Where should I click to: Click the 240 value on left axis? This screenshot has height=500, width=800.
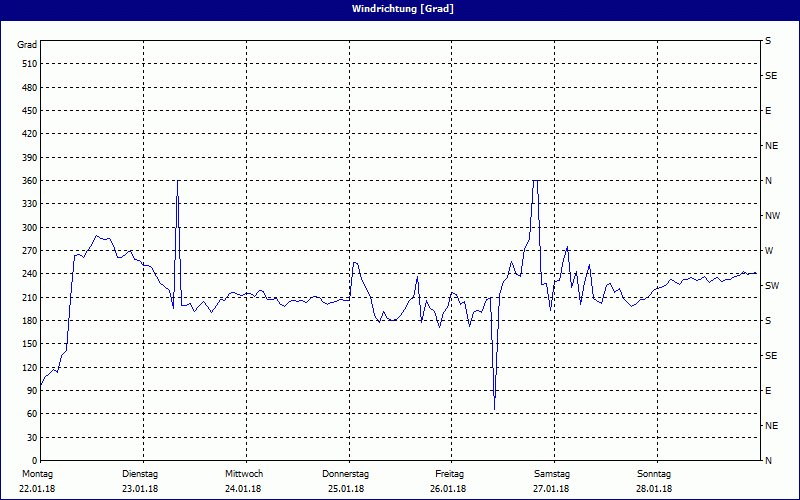click(x=29, y=274)
